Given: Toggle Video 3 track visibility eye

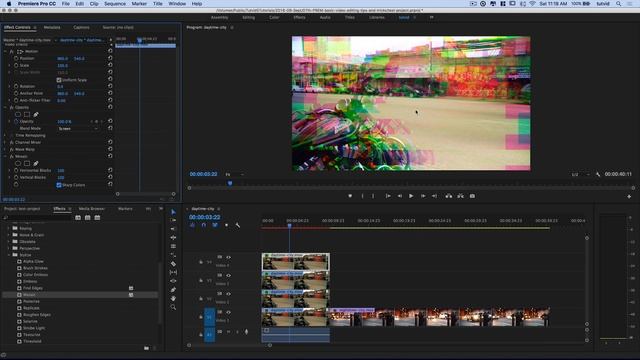Looking at the screenshot, I should 229,276.
